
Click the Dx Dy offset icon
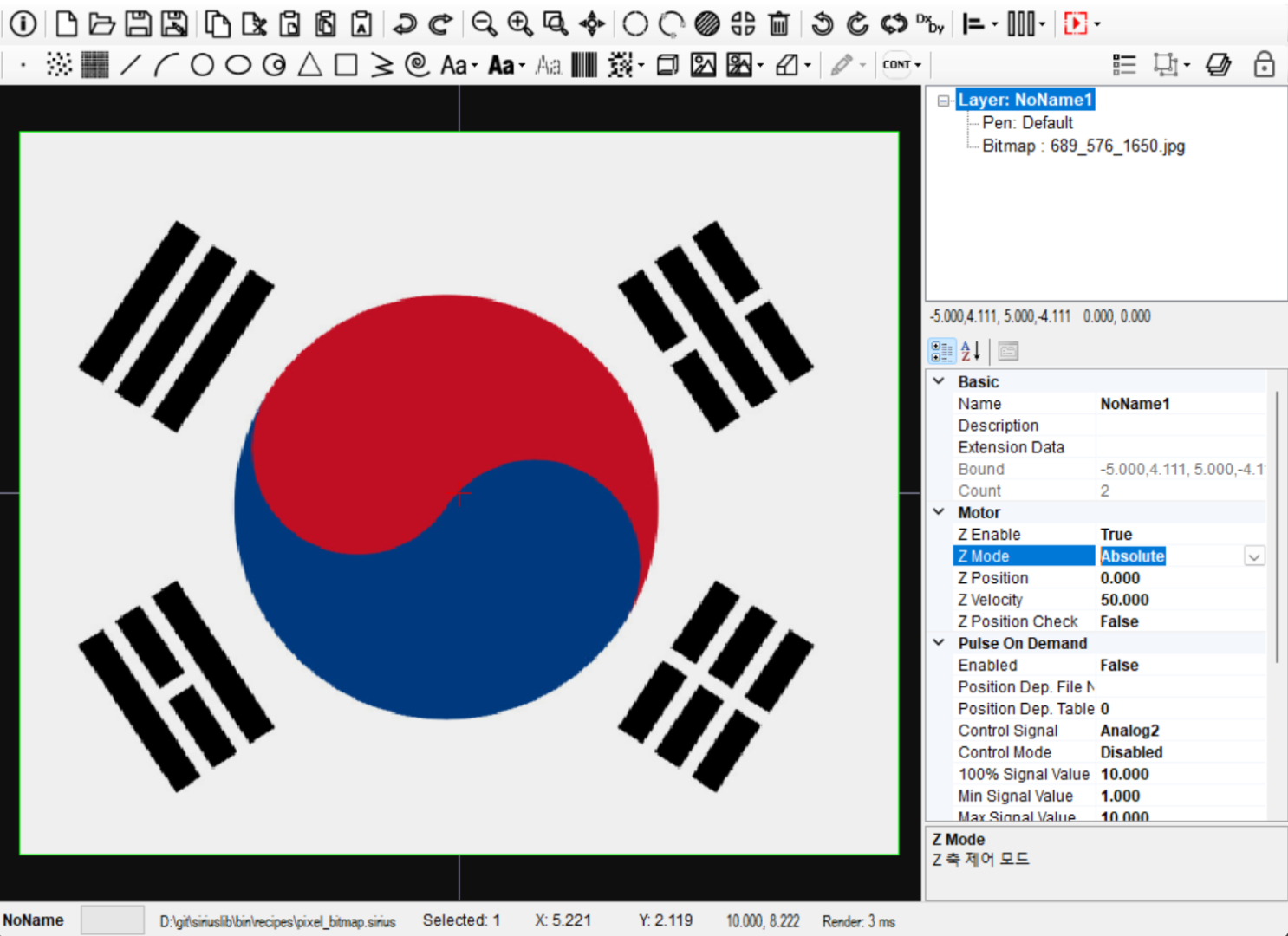[930, 24]
